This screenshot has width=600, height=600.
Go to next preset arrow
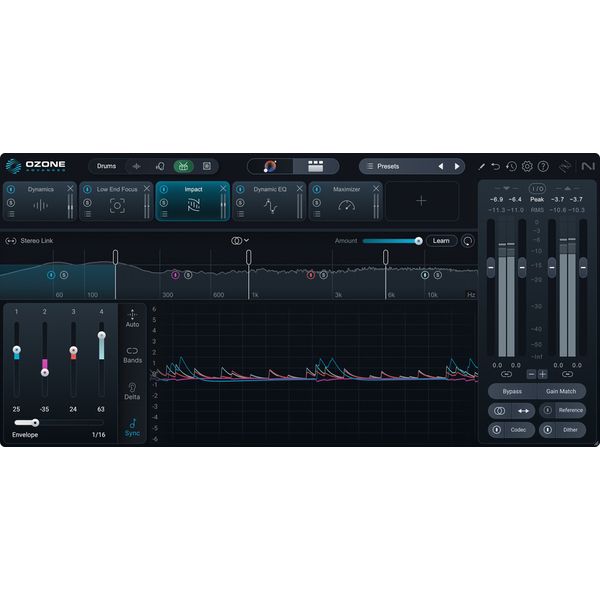(x=457, y=166)
